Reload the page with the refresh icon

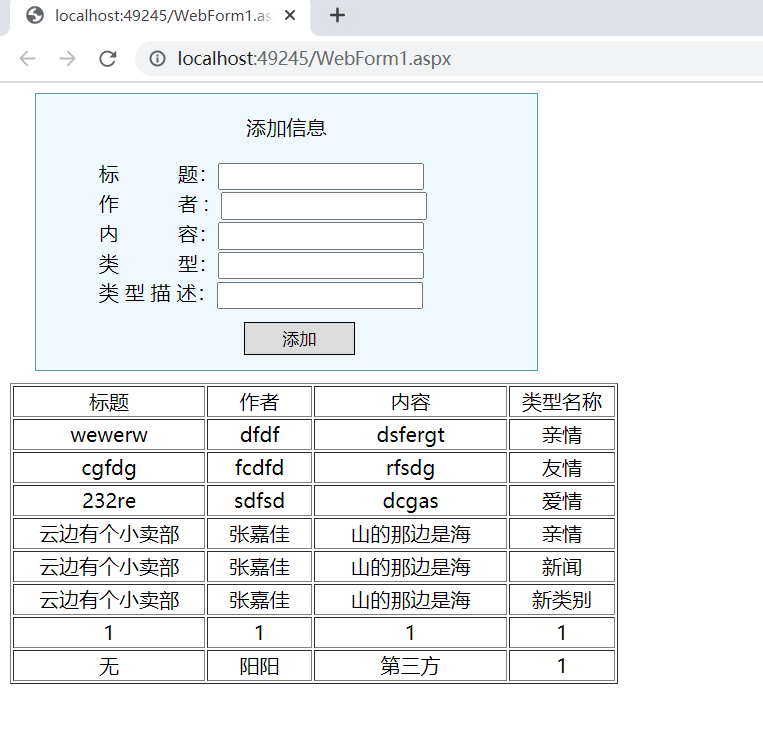(x=108, y=59)
